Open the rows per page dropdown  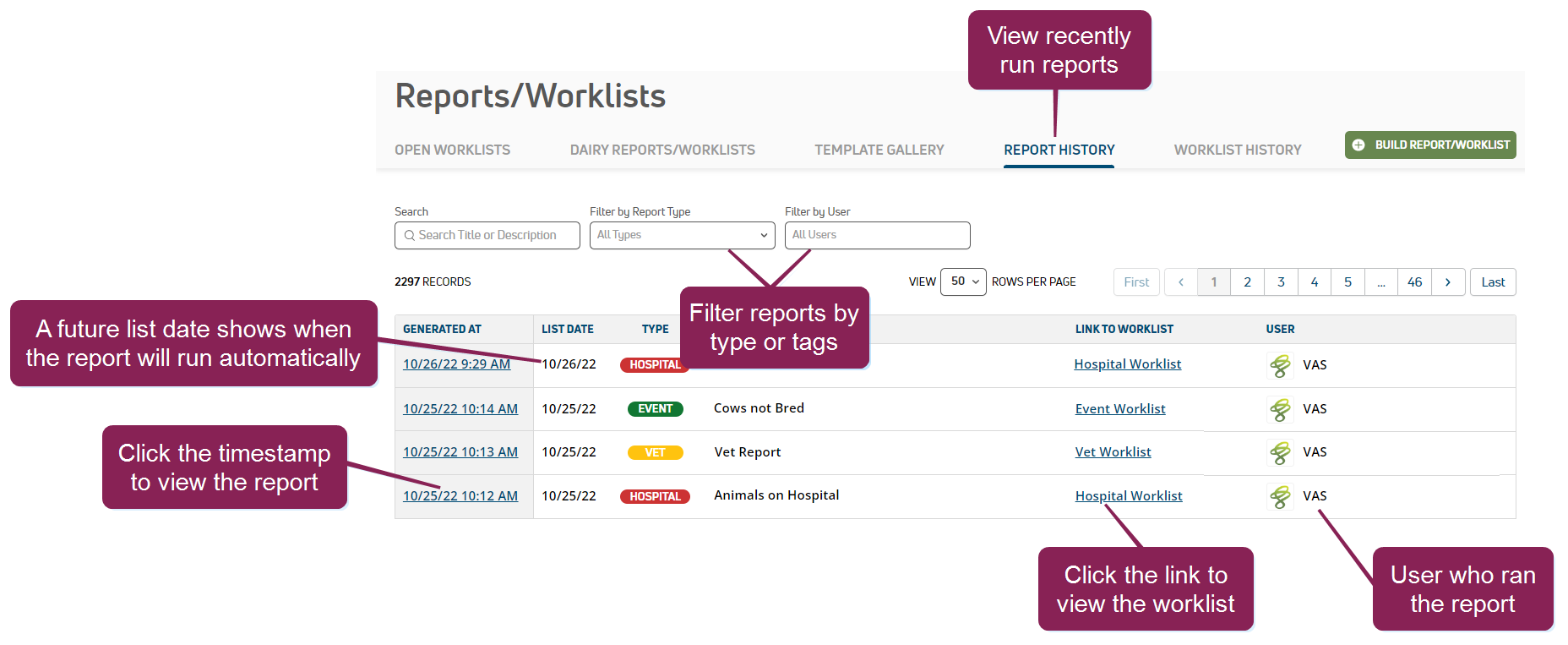point(963,282)
